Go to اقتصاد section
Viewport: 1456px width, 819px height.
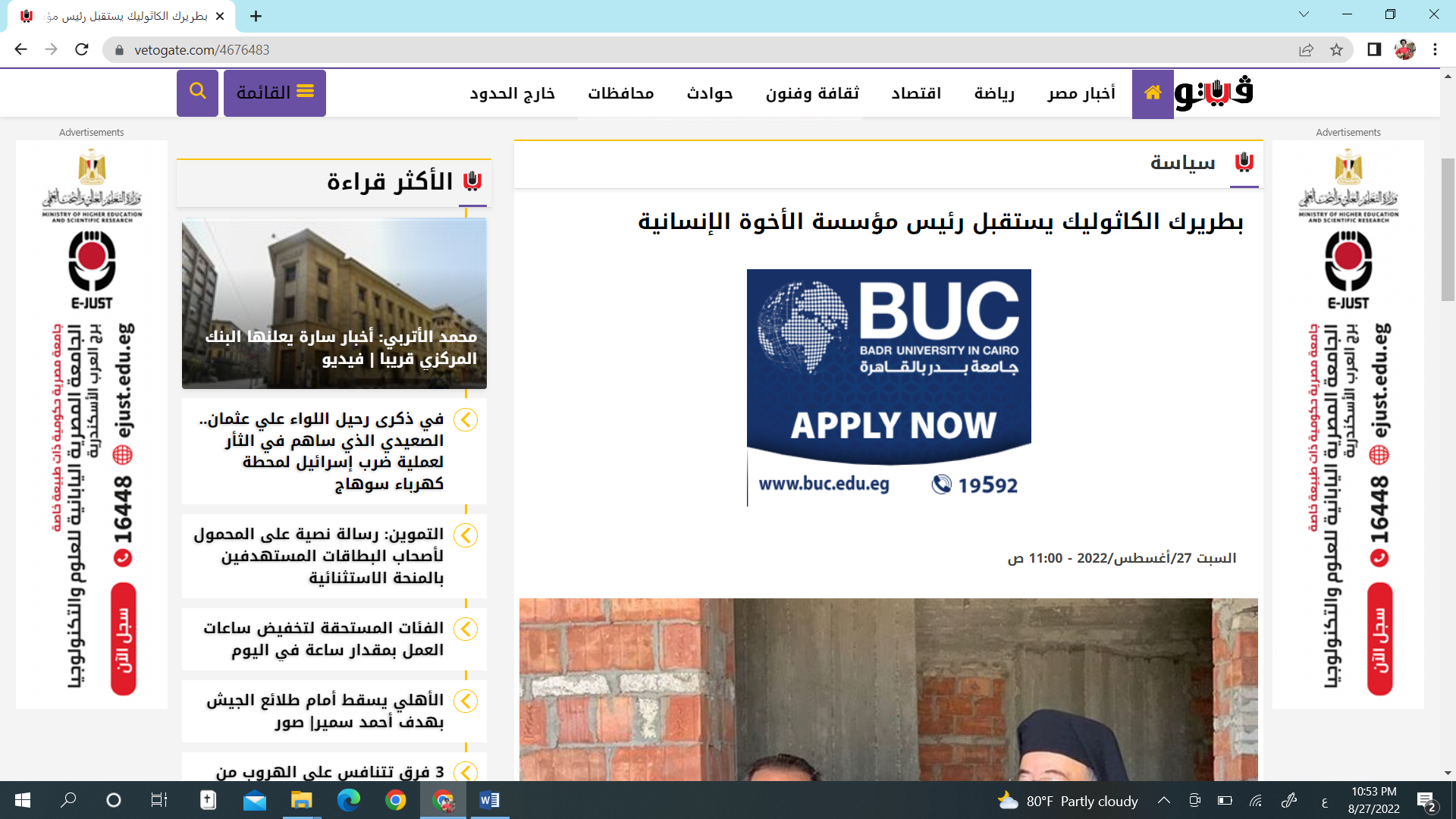point(916,93)
